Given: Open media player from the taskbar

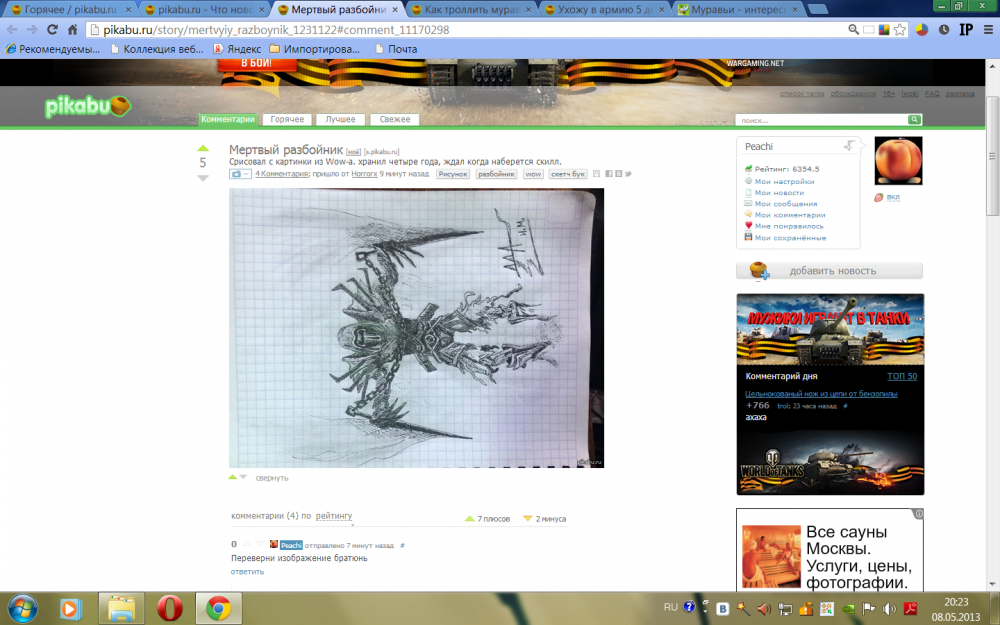Looking at the screenshot, I should [70, 609].
